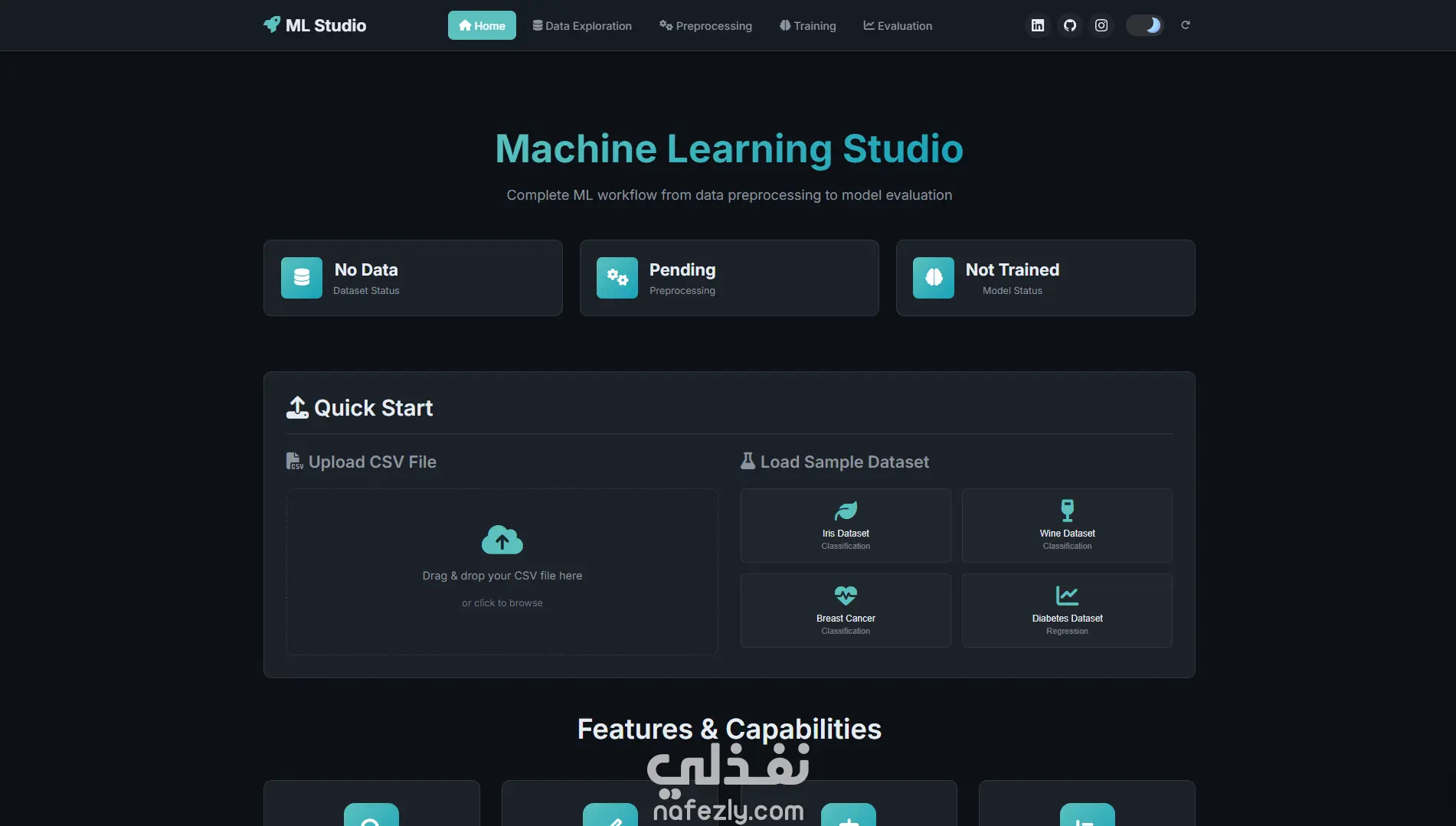Click the 'No Data' dataset status text

pyautogui.click(x=366, y=269)
